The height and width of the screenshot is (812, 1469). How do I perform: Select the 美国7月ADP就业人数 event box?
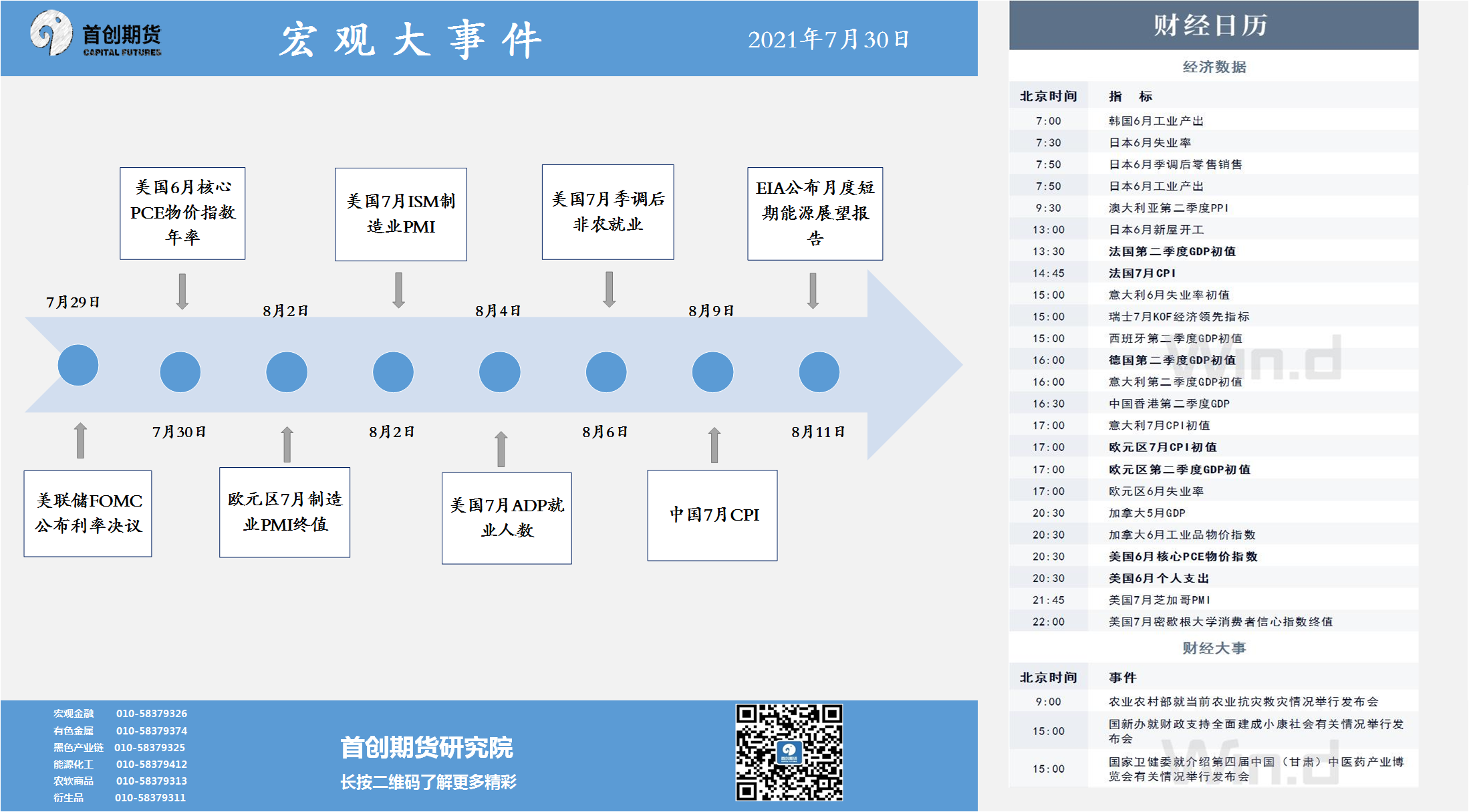[x=507, y=518]
